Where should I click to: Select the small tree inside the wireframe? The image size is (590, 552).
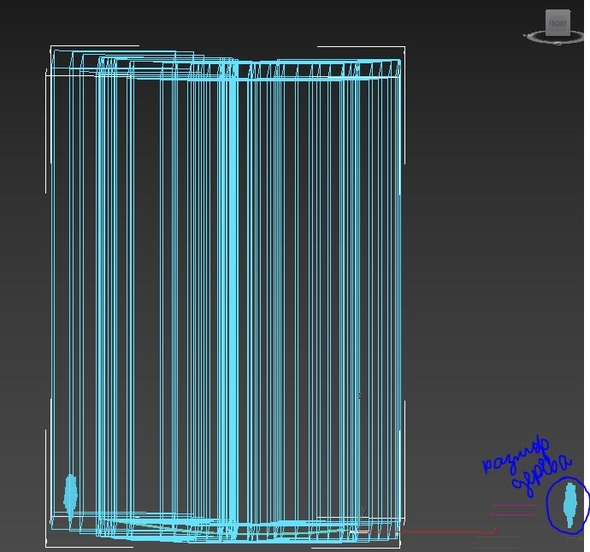70,496
